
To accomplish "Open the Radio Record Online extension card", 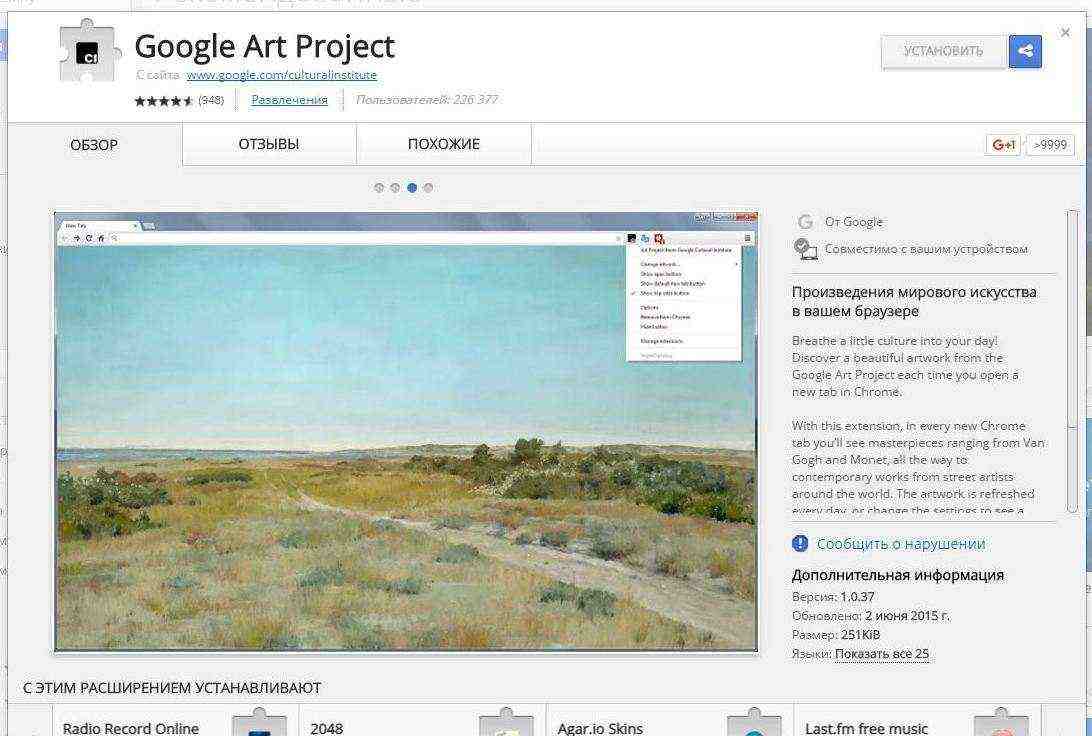I will coord(175,720).
